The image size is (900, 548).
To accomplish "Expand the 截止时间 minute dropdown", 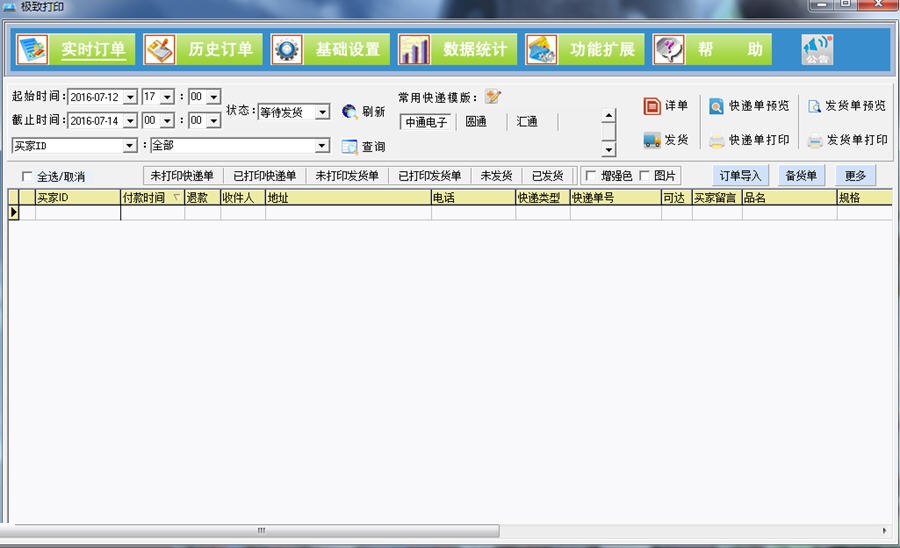I will click(x=214, y=121).
